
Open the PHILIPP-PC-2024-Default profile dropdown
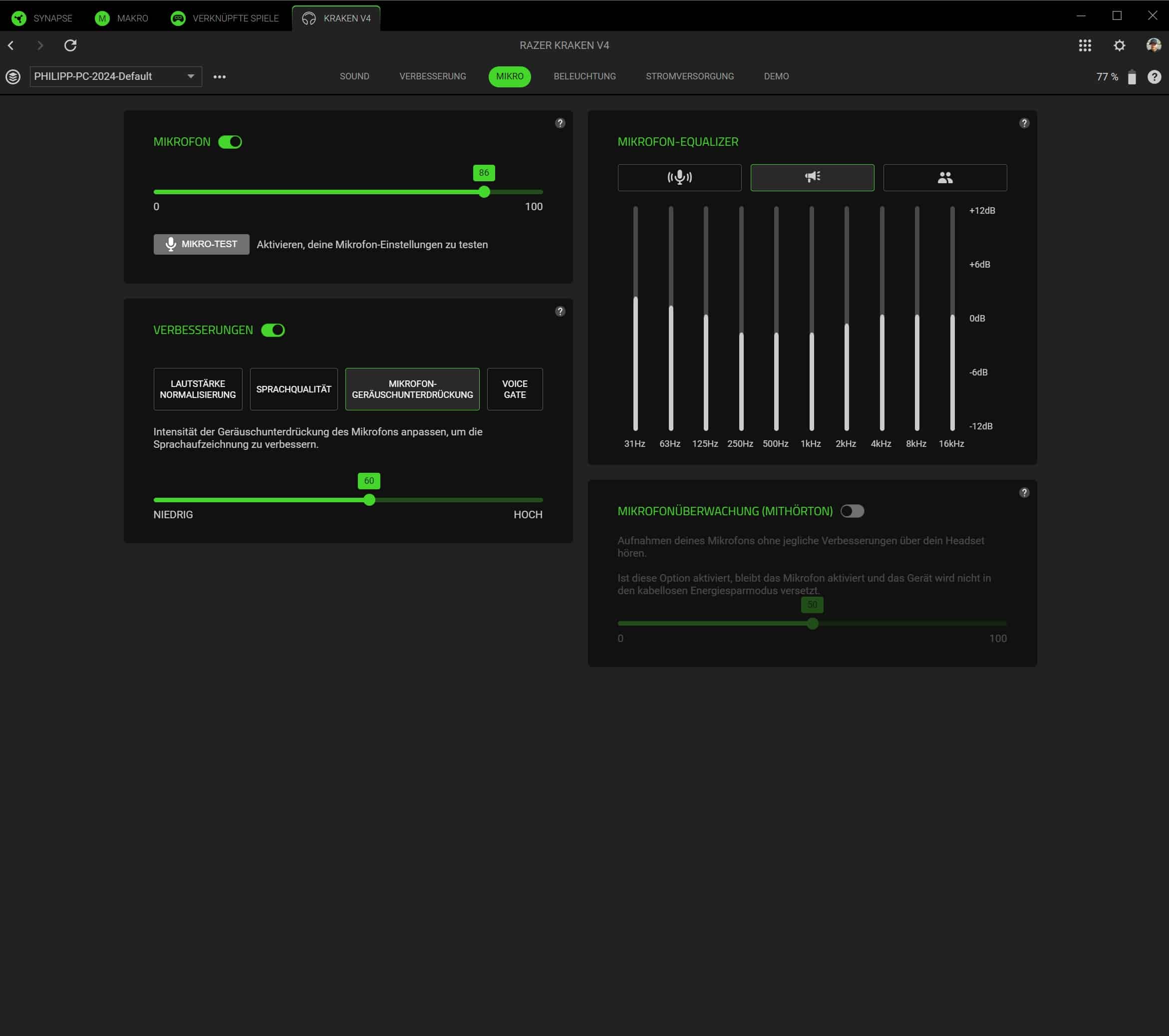(x=115, y=77)
